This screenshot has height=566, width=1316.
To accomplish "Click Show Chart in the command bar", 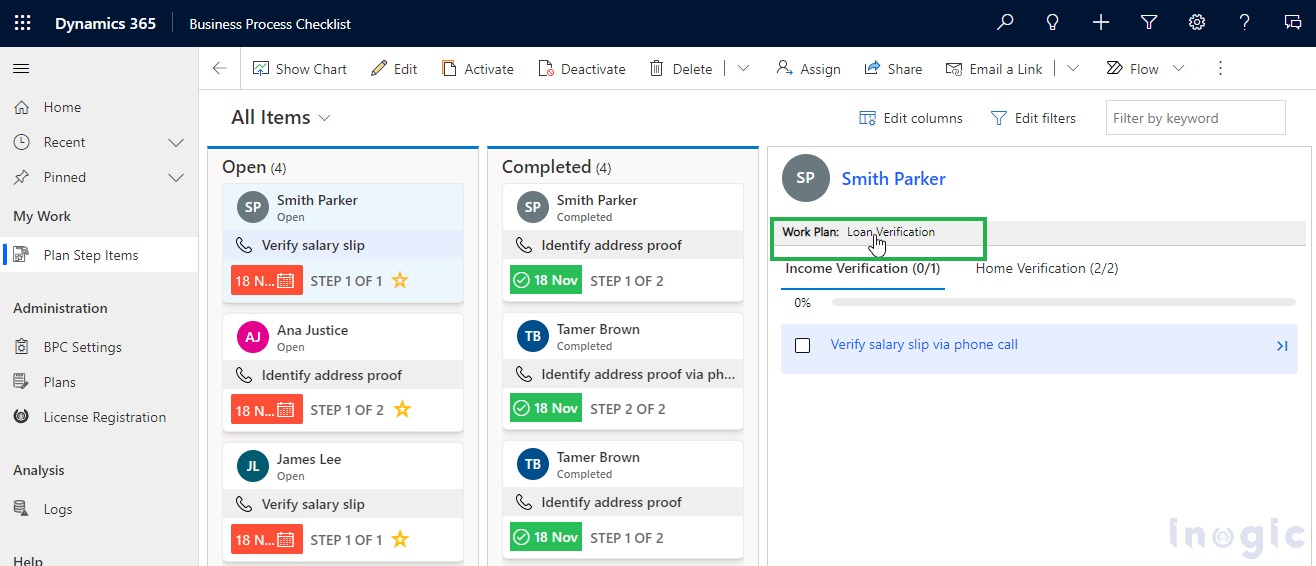I will (299, 69).
